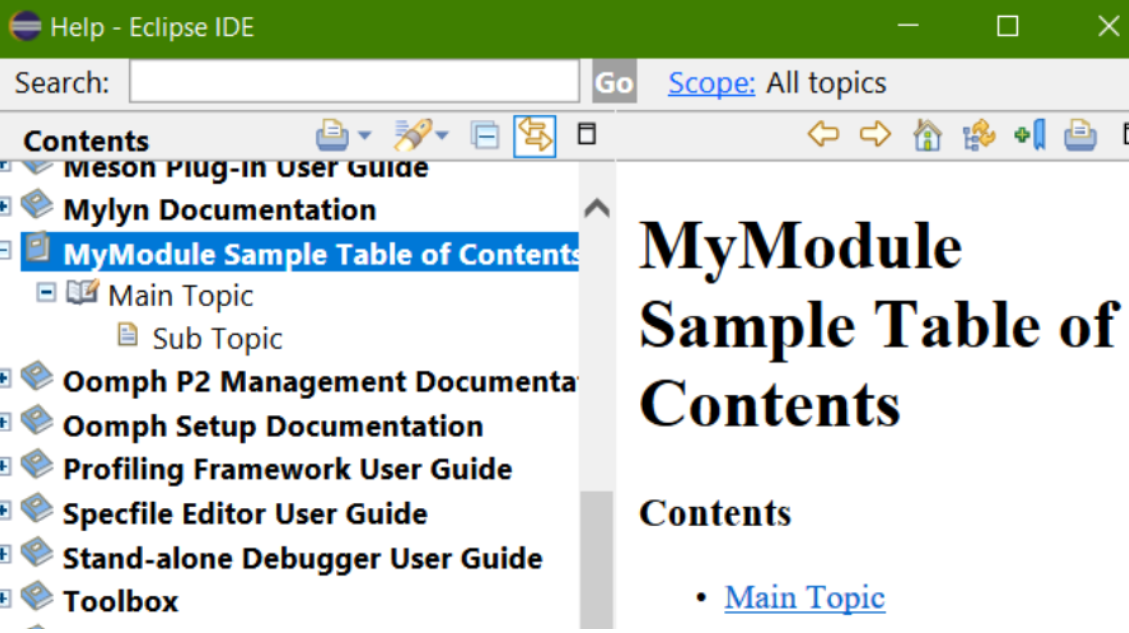Select Toolbox in the contents tree
This screenshot has height=633, width=1129.
point(120,602)
